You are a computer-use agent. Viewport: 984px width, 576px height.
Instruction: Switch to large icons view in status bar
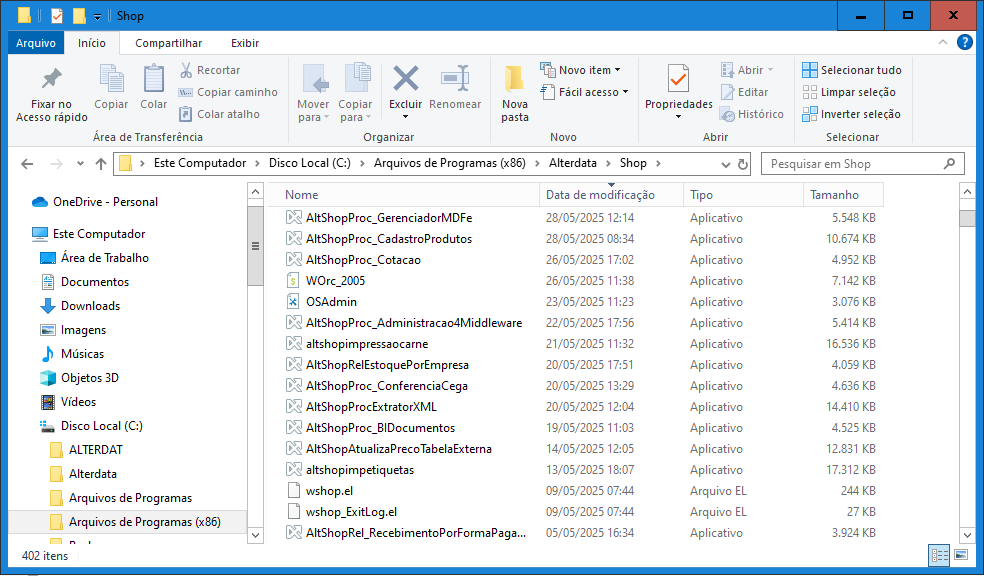[x=961, y=554]
